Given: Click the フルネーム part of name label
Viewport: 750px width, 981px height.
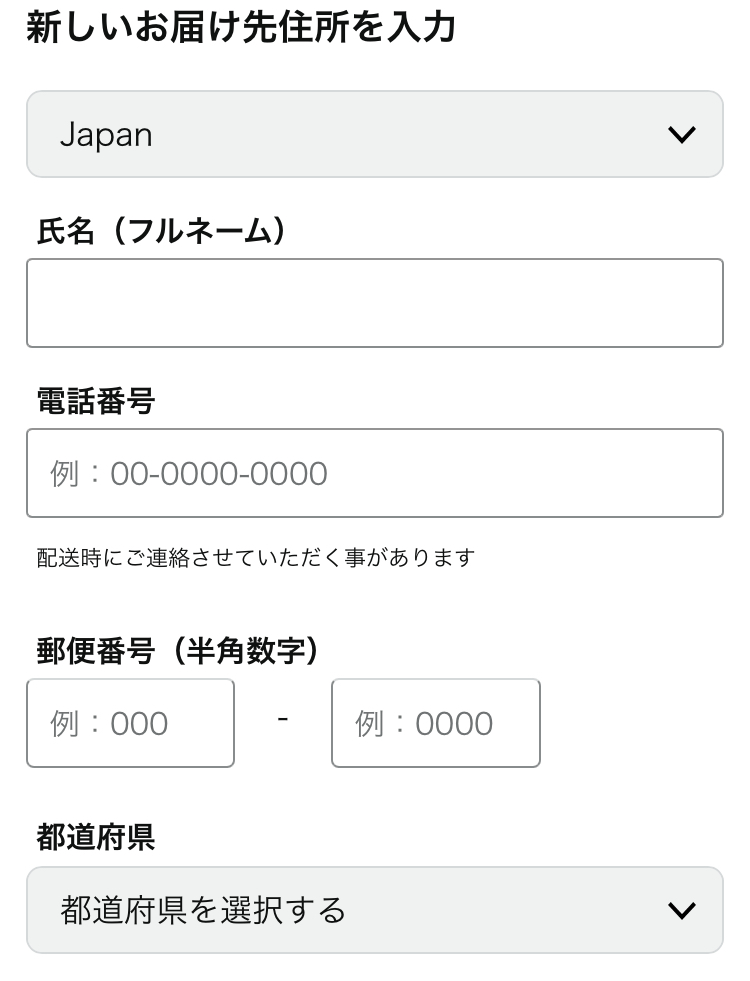Looking at the screenshot, I should (198, 232).
